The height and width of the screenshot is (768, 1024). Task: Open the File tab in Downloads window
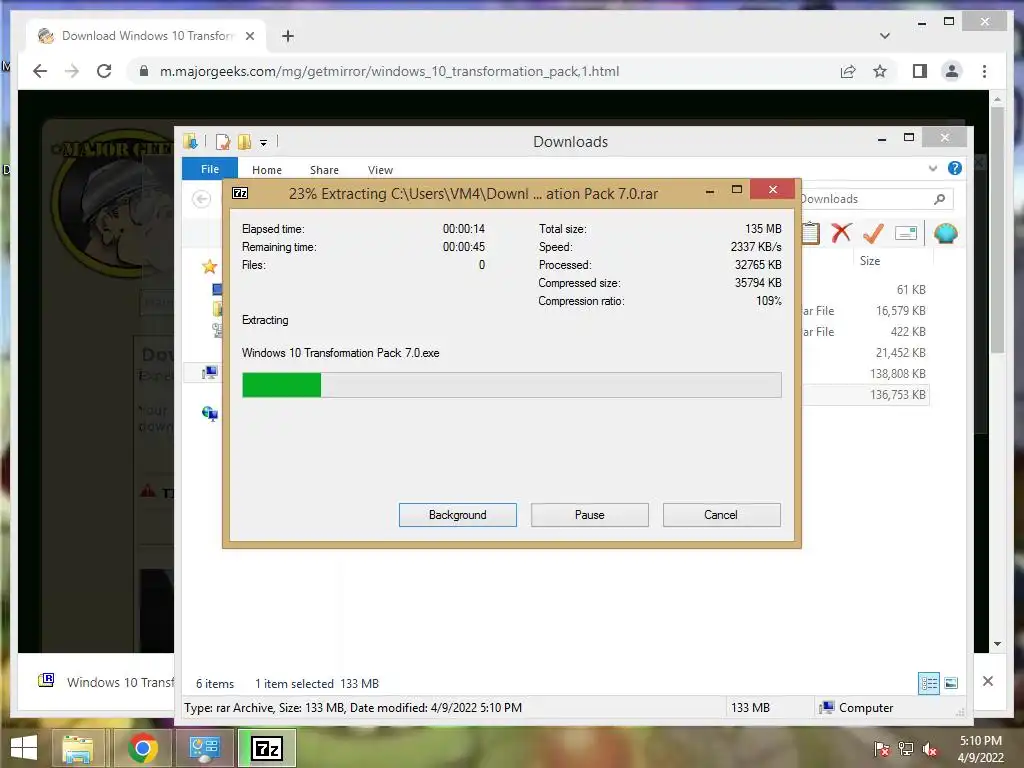click(210, 169)
